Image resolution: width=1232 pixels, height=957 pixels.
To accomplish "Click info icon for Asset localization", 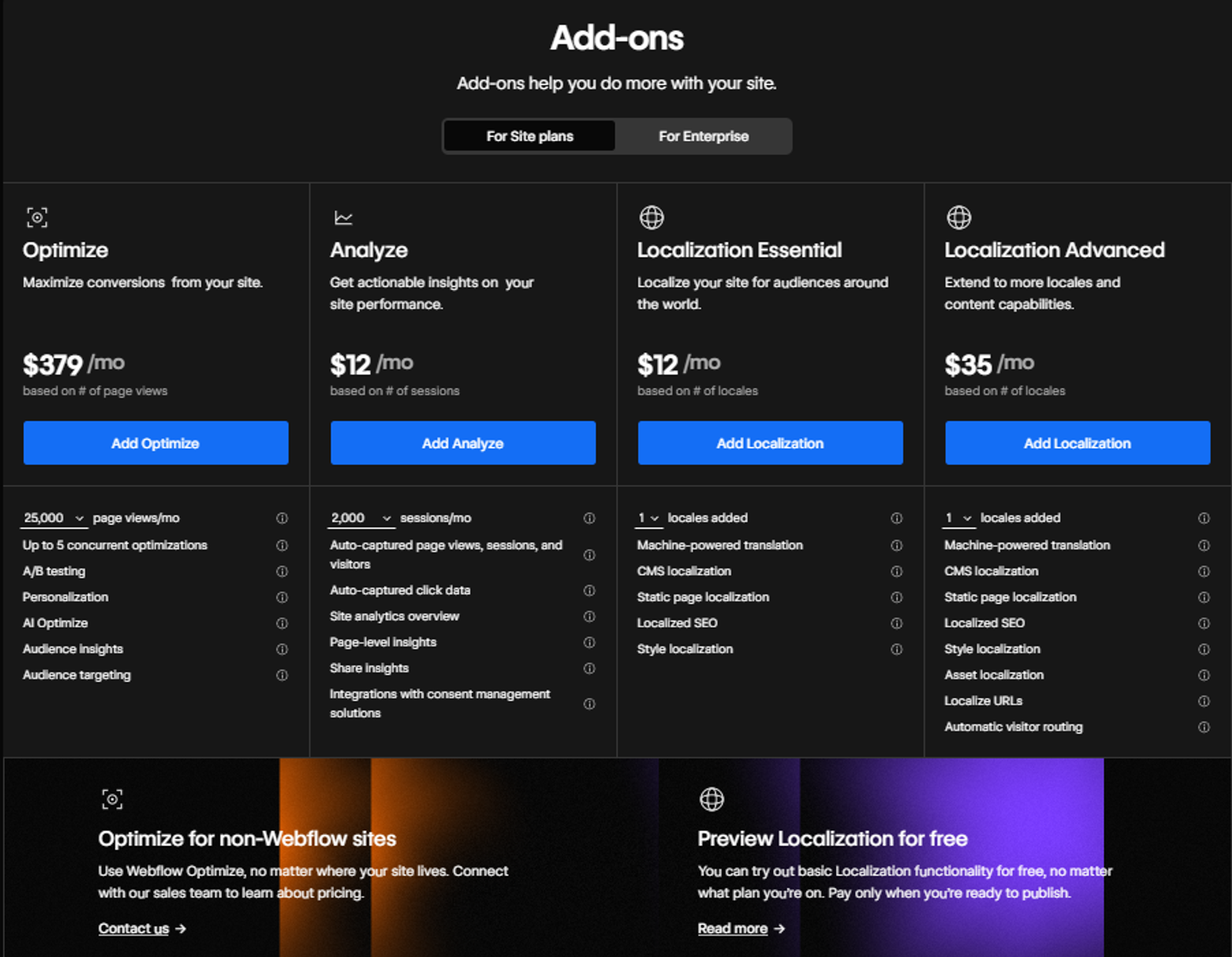I will click(x=1204, y=675).
